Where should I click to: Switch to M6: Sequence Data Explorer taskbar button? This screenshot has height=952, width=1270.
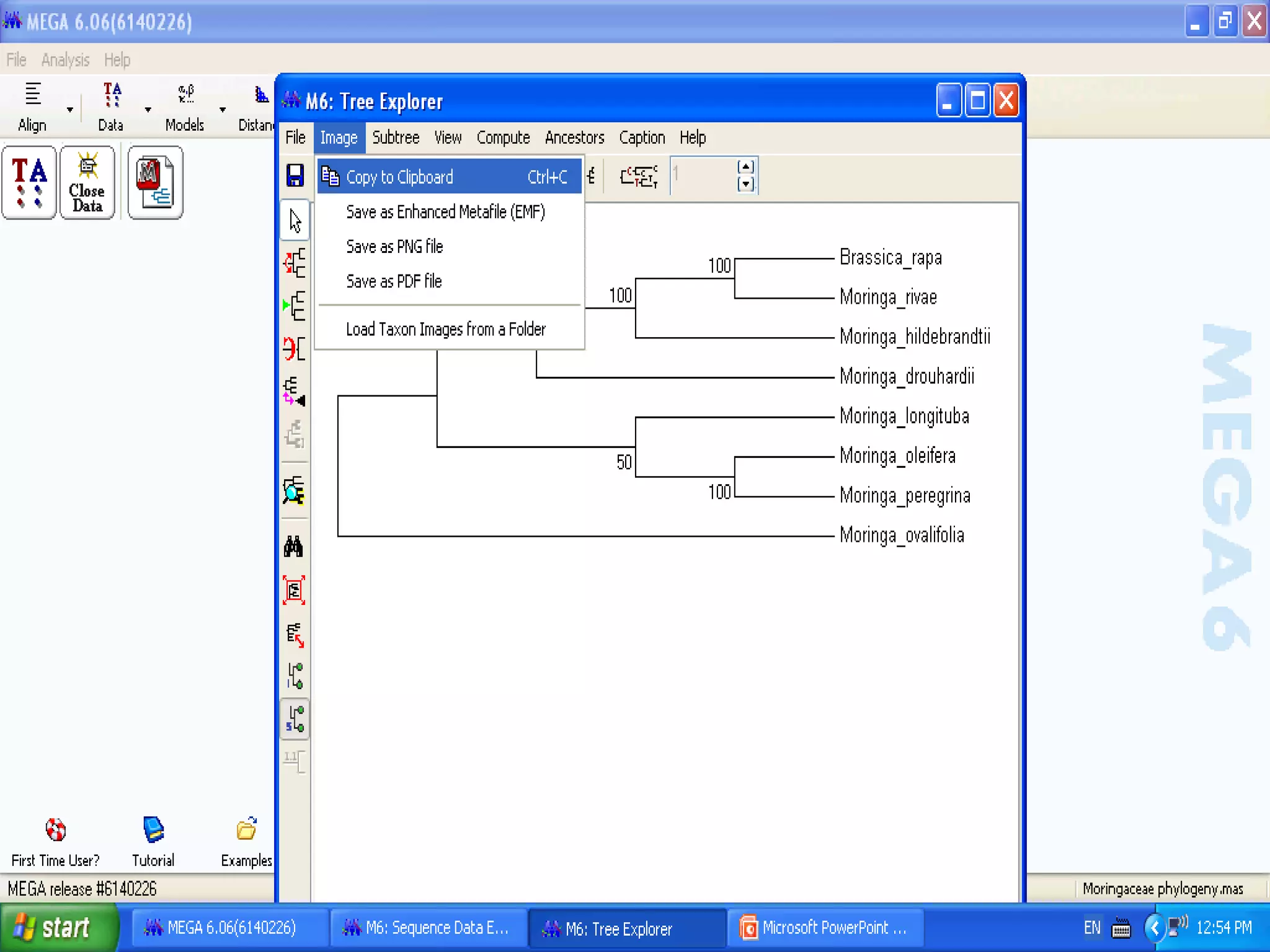[429, 928]
